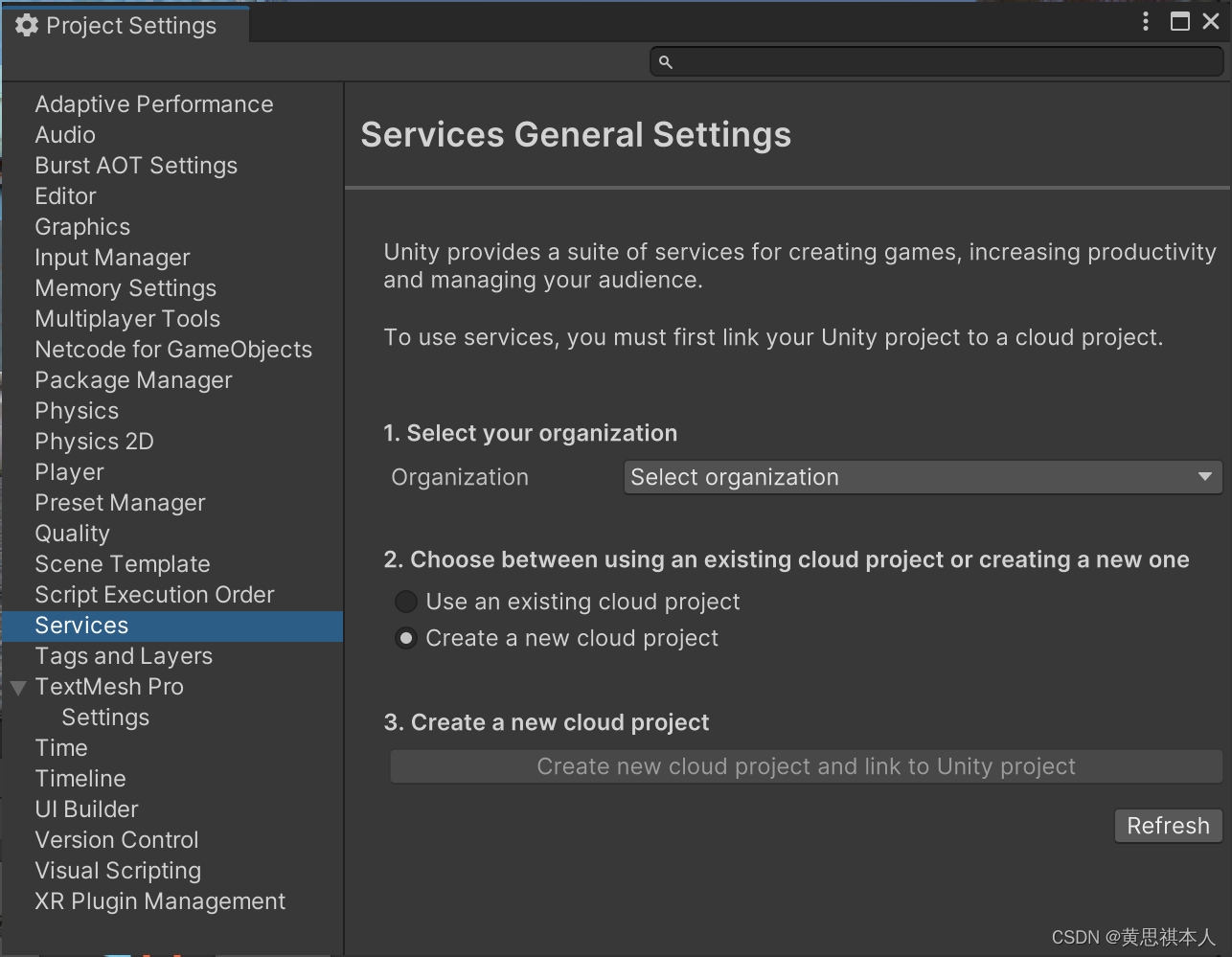1232x957 pixels.
Task: Open the three-dot window options menu
Action: point(1146,21)
